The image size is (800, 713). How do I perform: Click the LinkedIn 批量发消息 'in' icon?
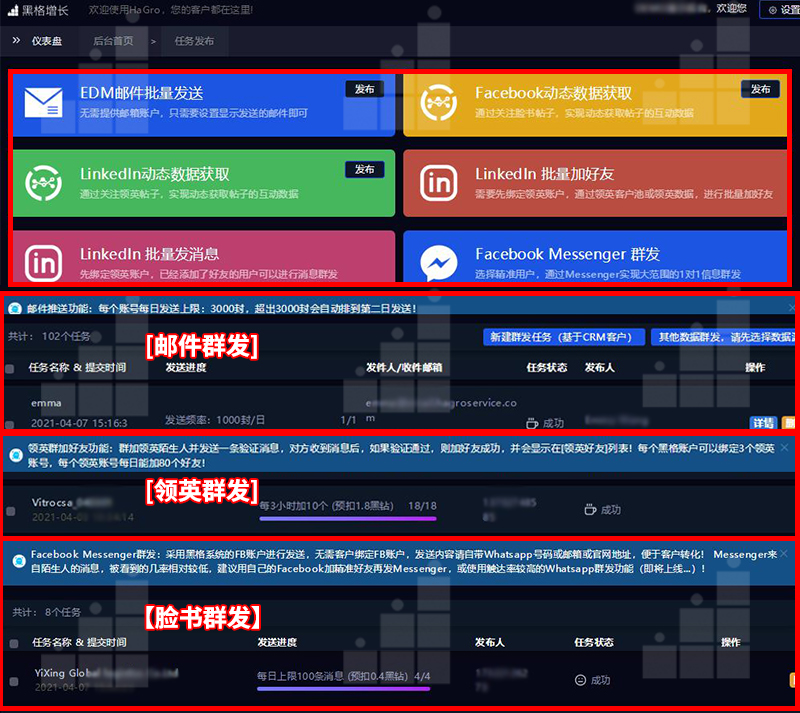click(x=44, y=261)
